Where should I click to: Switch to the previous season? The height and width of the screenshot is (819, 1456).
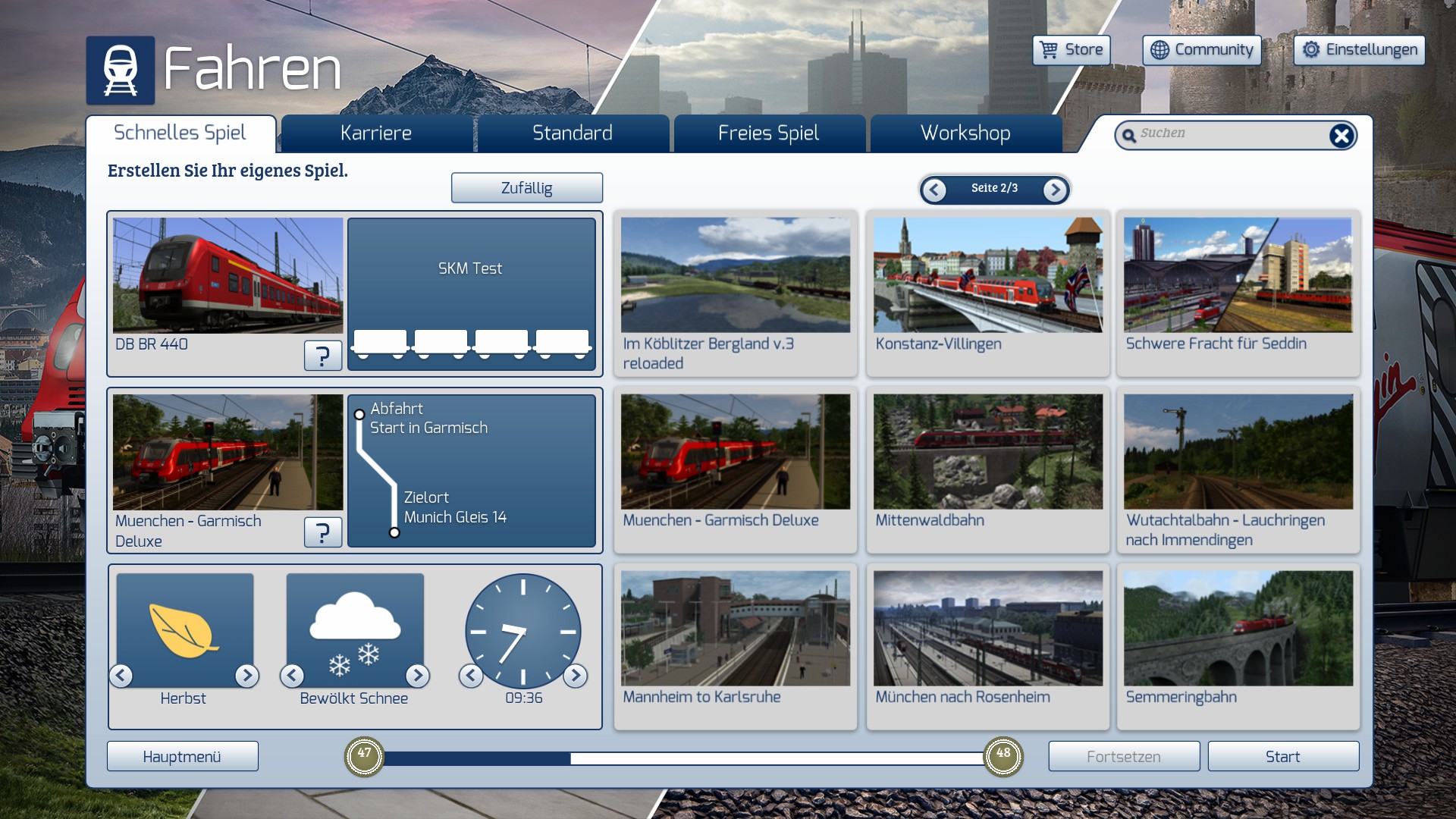[x=121, y=675]
